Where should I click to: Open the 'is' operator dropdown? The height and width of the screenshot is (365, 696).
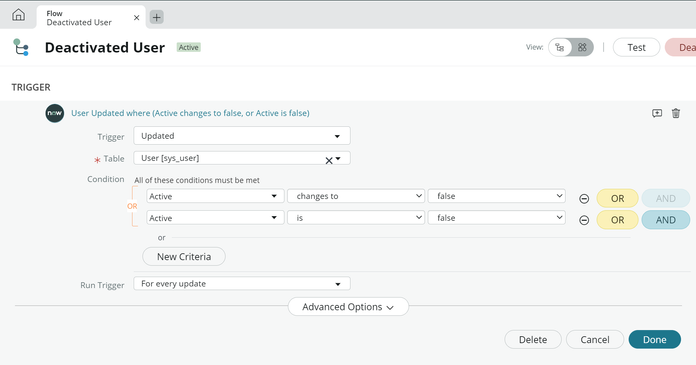tap(356, 218)
